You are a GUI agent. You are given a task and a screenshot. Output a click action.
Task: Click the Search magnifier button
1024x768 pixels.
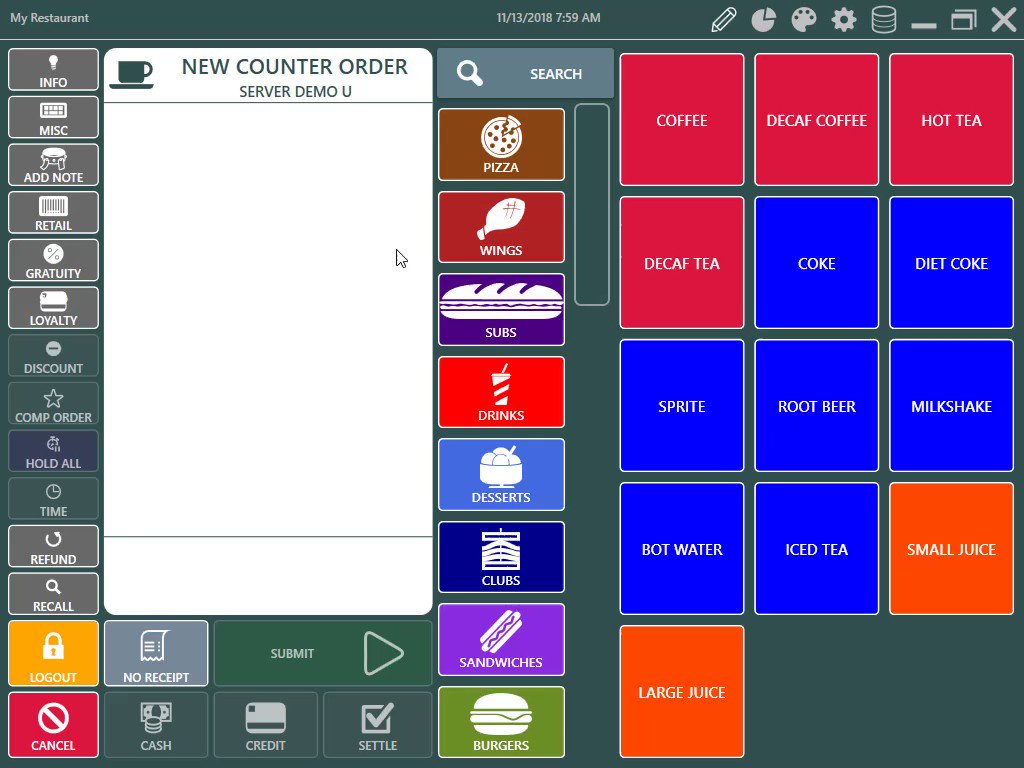(x=525, y=74)
